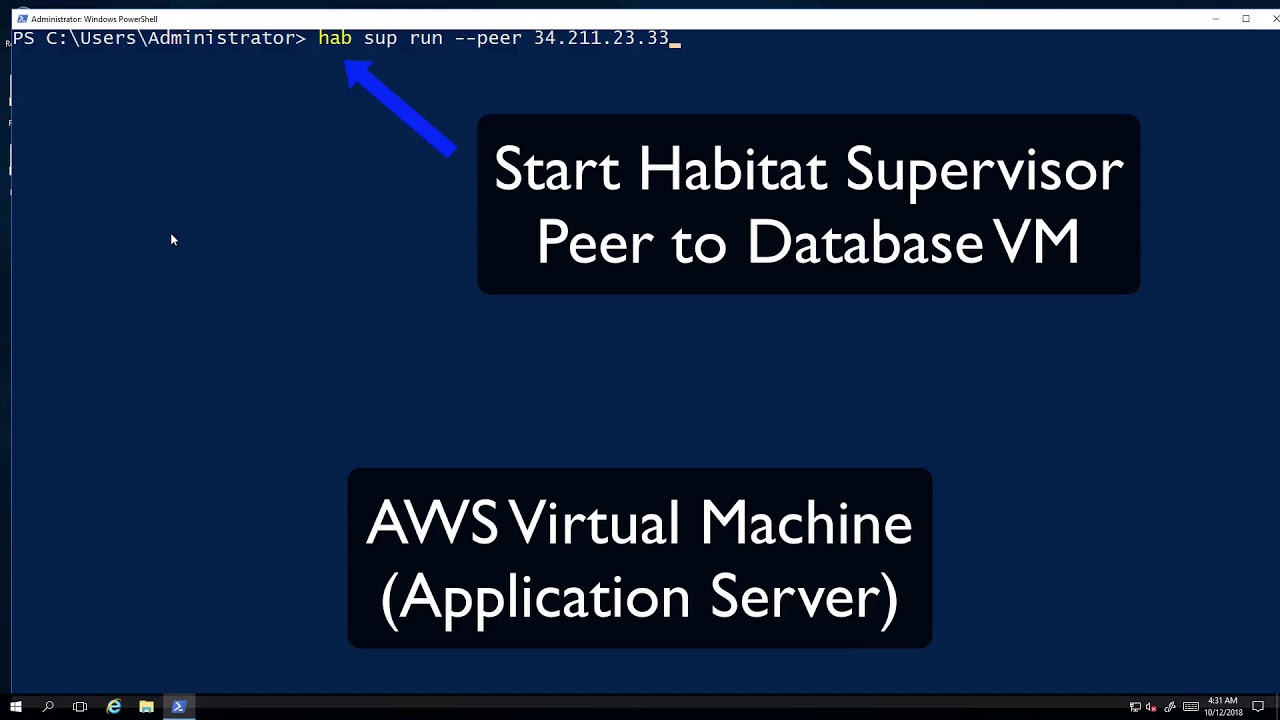The height and width of the screenshot is (720, 1280).
Task: Open the Action Center notifications icon
Action: coord(1258,707)
